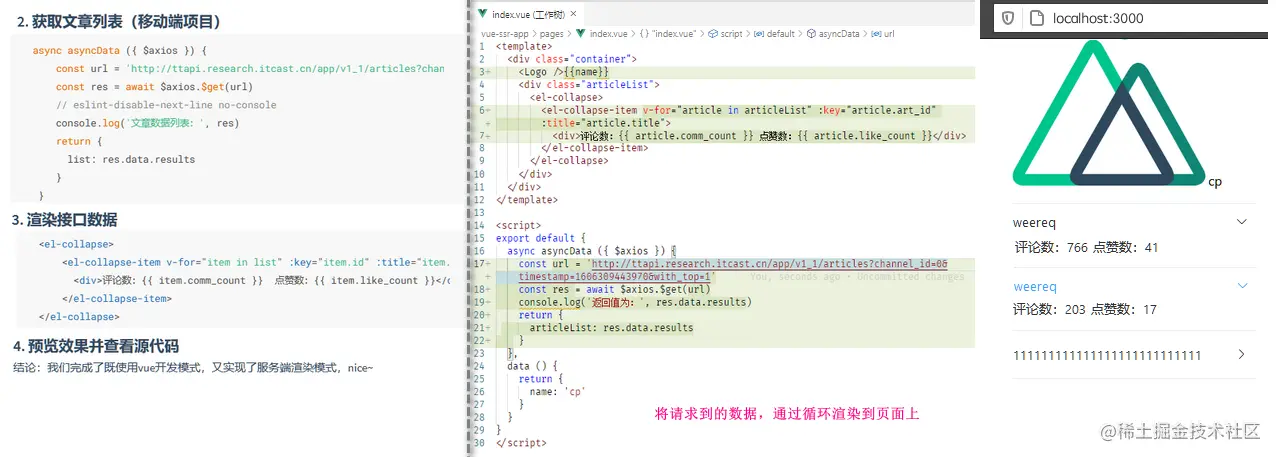Click the eslint-disable-next-line comment in tutorial
The image size is (1276, 457).
point(166,105)
